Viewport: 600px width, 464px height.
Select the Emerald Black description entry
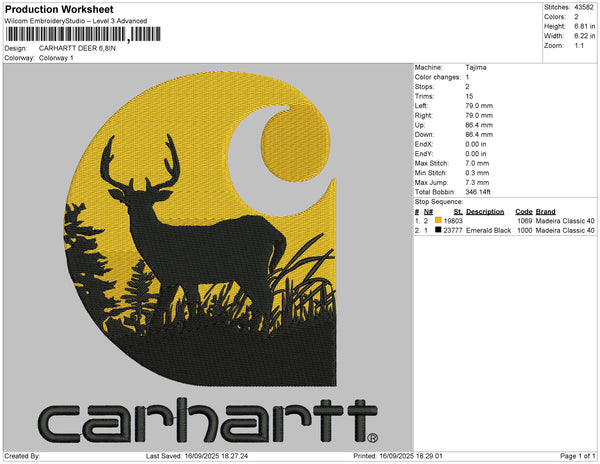487,230
